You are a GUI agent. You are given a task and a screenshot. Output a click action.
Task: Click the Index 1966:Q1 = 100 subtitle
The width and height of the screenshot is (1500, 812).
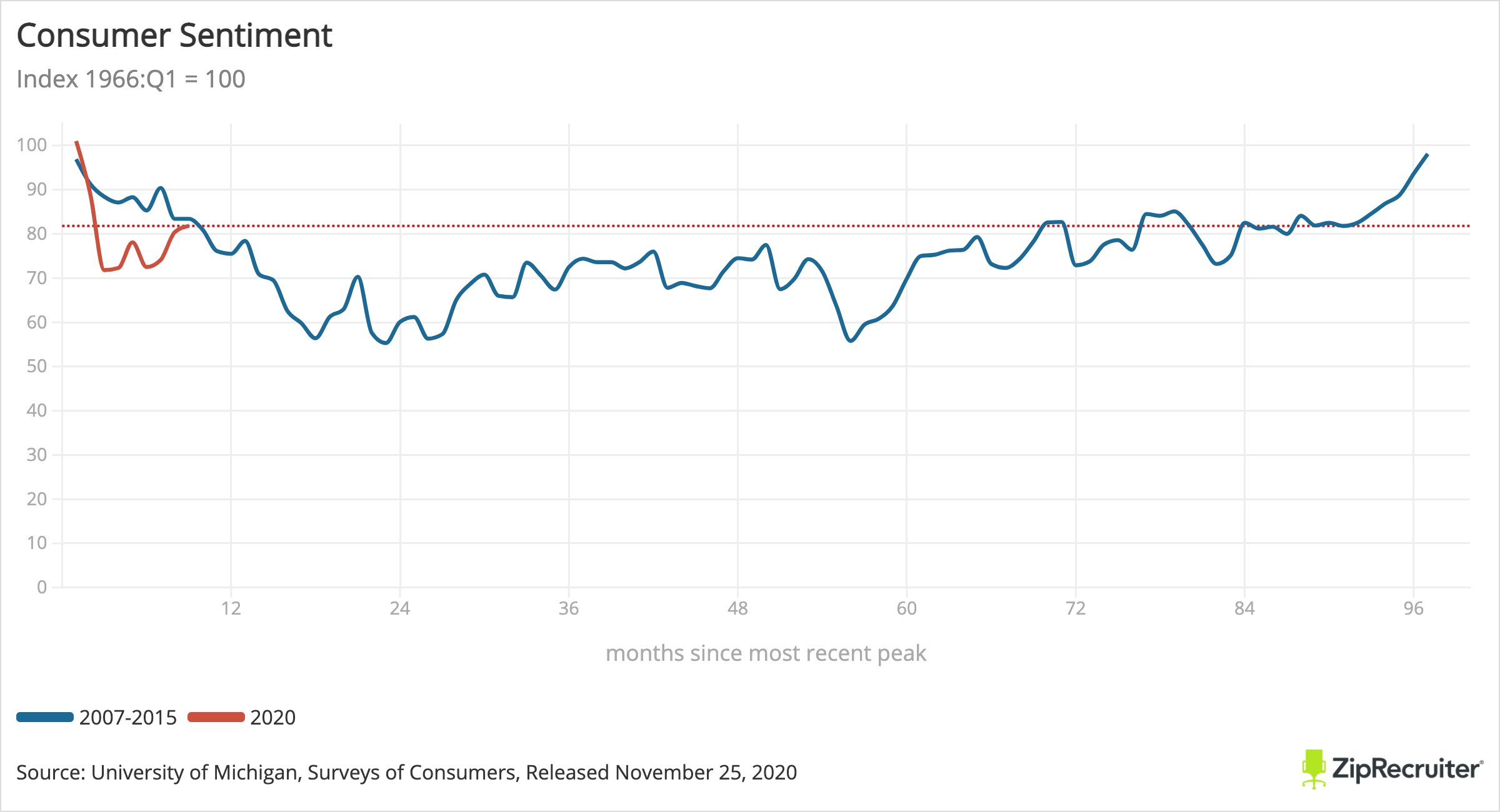pyautogui.click(x=131, y=79)
